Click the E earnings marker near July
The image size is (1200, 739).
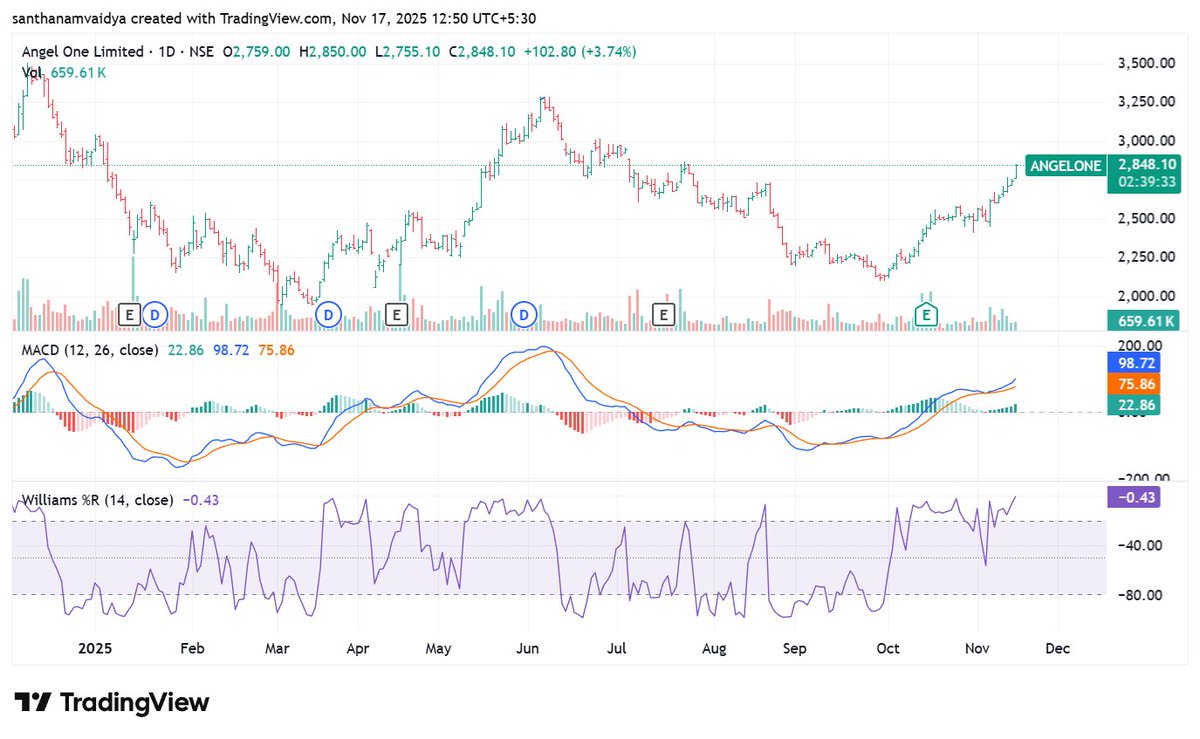(x=662, y=314)
